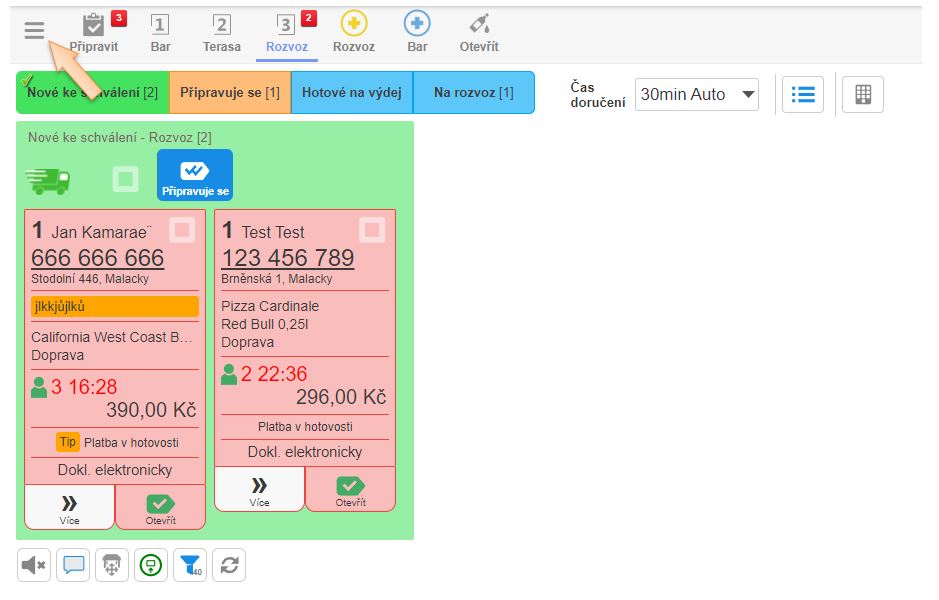
Task: Select the Připravuje se status tab
Action: click(230, 93)
